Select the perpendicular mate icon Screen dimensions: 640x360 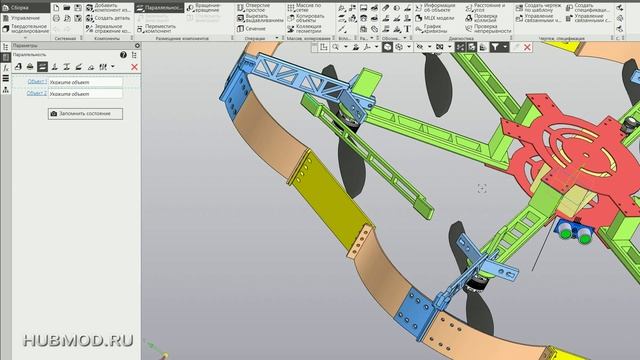point(54,67)
